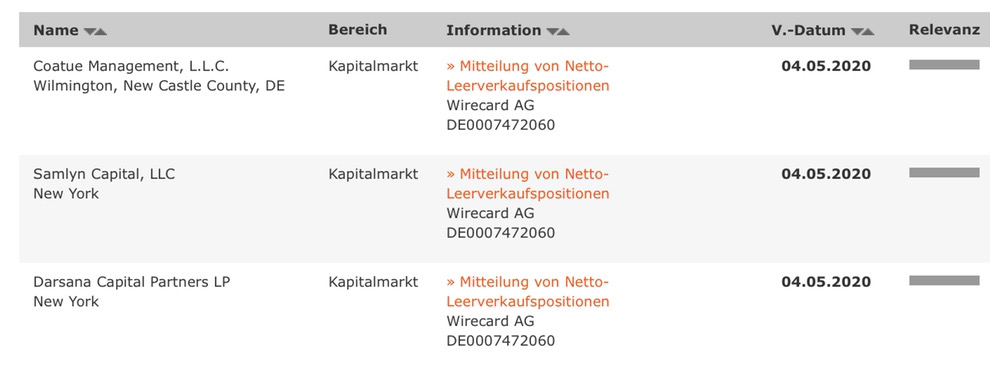Click the Bereich column header
Screen dimensions: 990x370
click(x=357, y=30)
